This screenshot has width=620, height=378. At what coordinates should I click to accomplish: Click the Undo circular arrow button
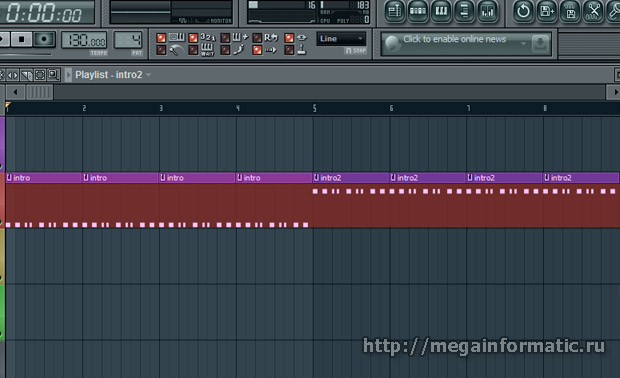(523, 11)
